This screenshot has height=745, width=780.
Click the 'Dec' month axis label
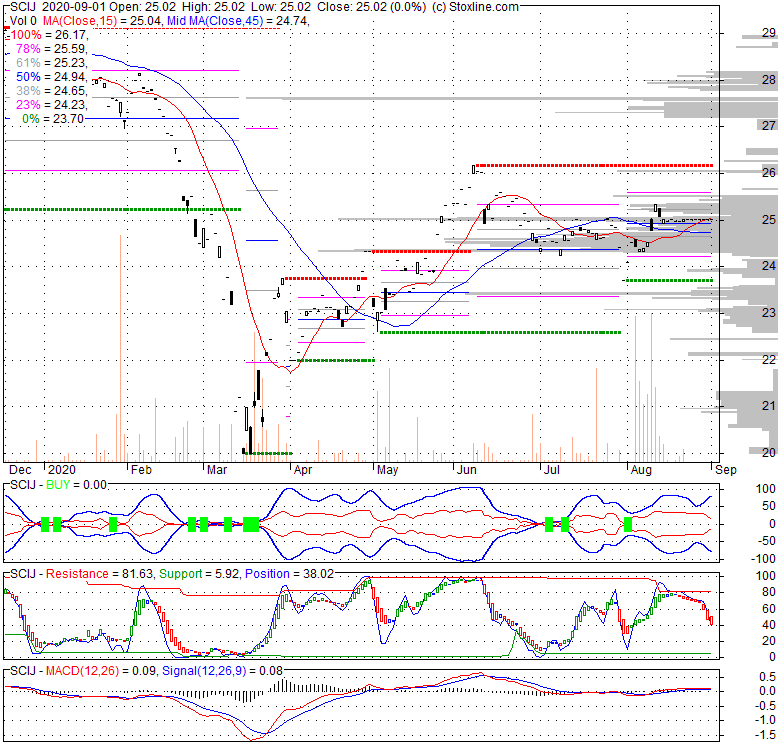[x=20, y=469]
